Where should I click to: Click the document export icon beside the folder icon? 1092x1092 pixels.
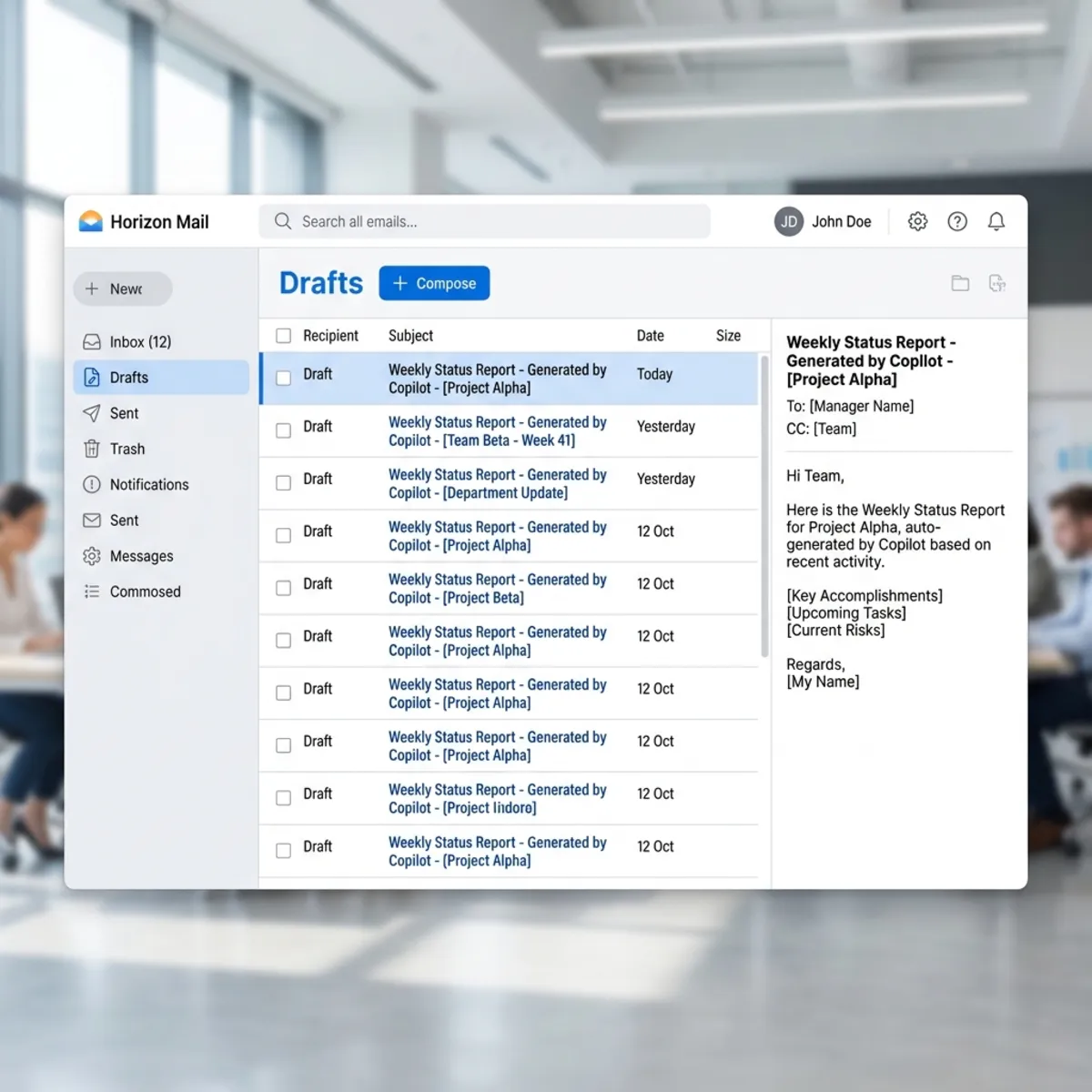pyautogui.click(x=997, y=283)
